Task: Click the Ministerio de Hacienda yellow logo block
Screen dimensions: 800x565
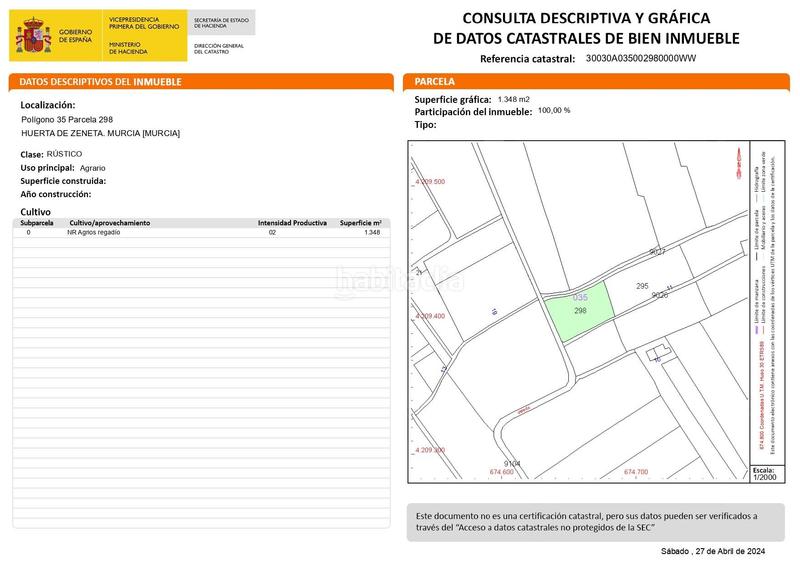Action: tap(145, 35)
